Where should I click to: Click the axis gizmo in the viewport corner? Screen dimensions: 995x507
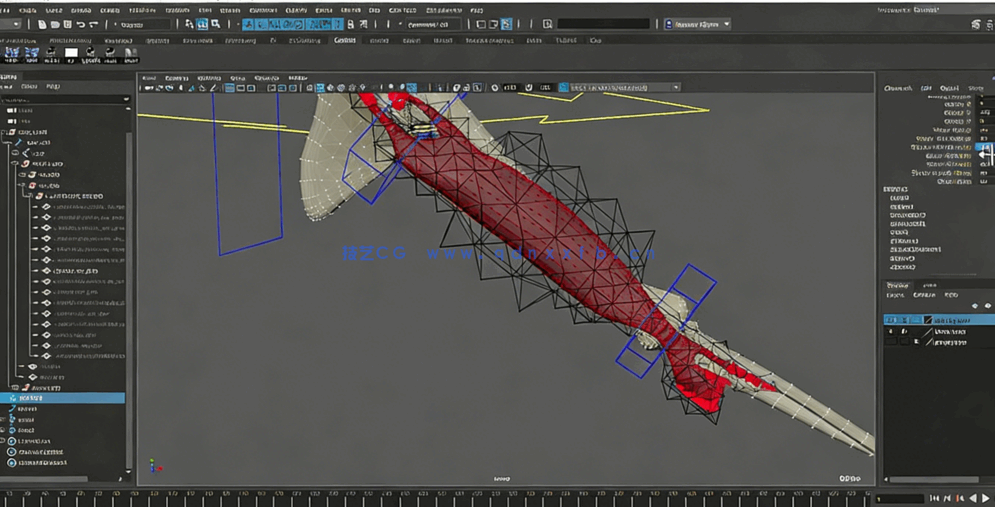(x=153, y=466)
